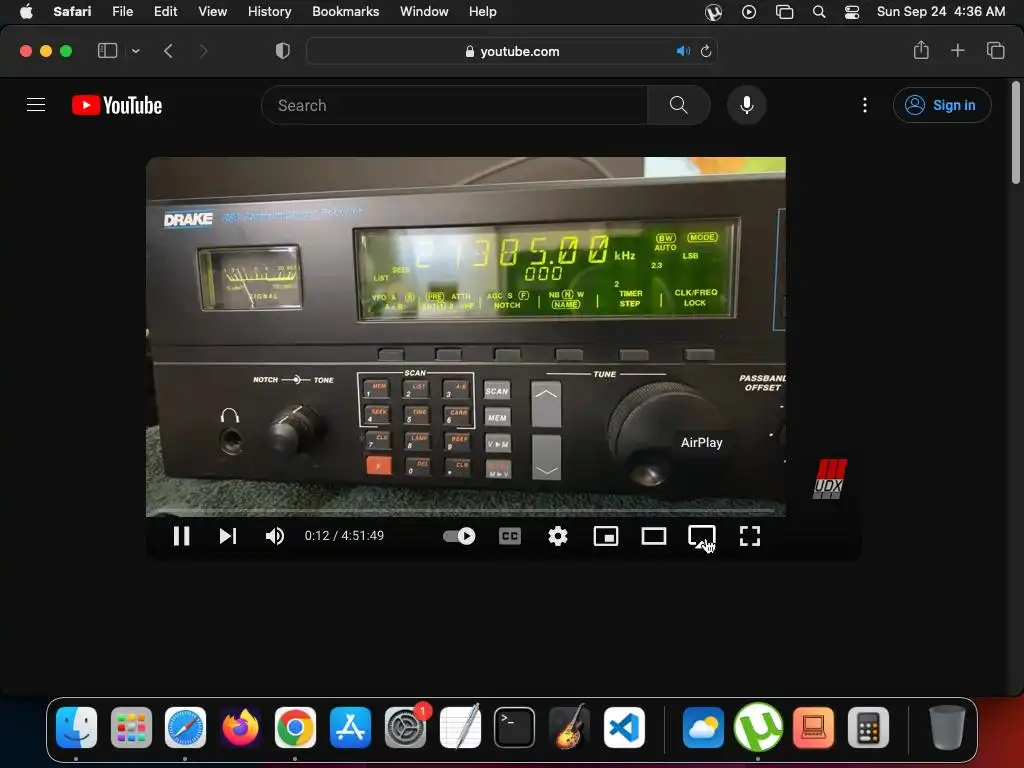Viewport: 1024px width, 768px height.
Task: Click the Sign in button
Action: click(x=942, y=105)
